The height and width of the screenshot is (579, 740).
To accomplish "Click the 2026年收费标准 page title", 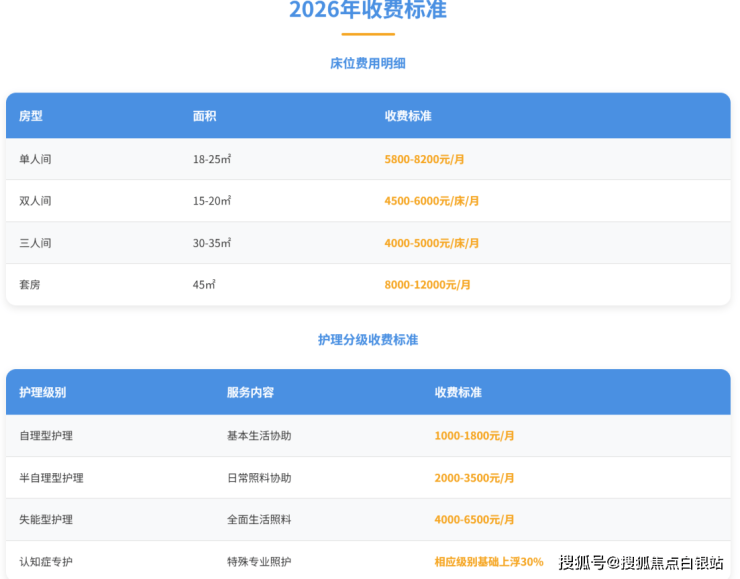I will (368, 11).
